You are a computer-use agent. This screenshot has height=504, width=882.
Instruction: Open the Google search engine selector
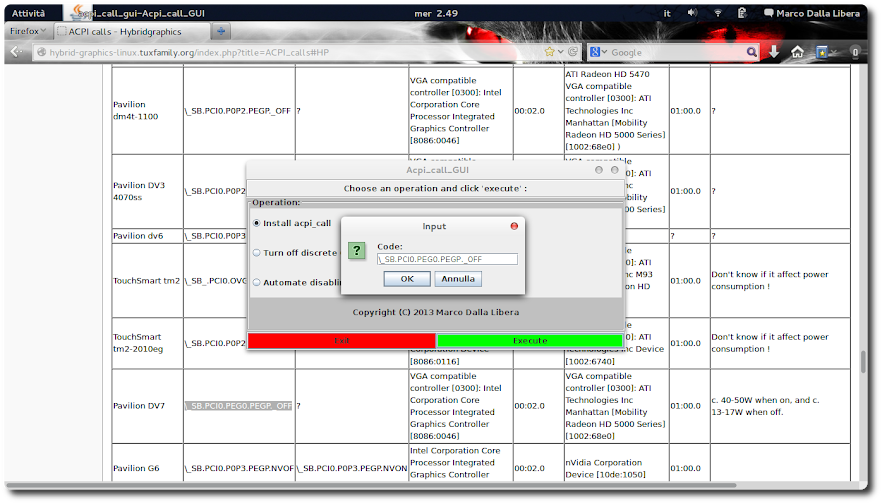click(597, 52)
